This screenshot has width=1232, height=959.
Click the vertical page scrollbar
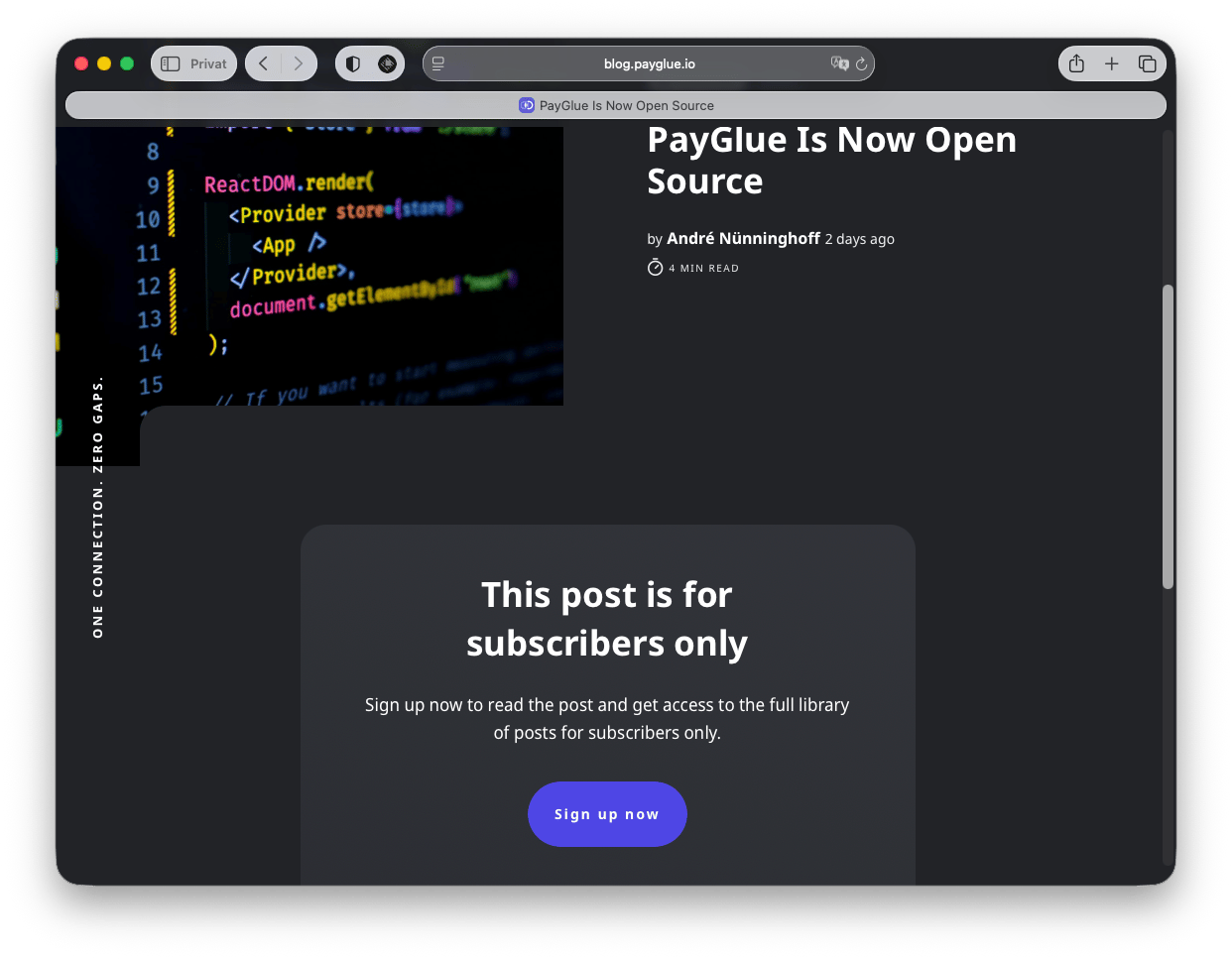pyautogui.click(x=1168, y=436)
